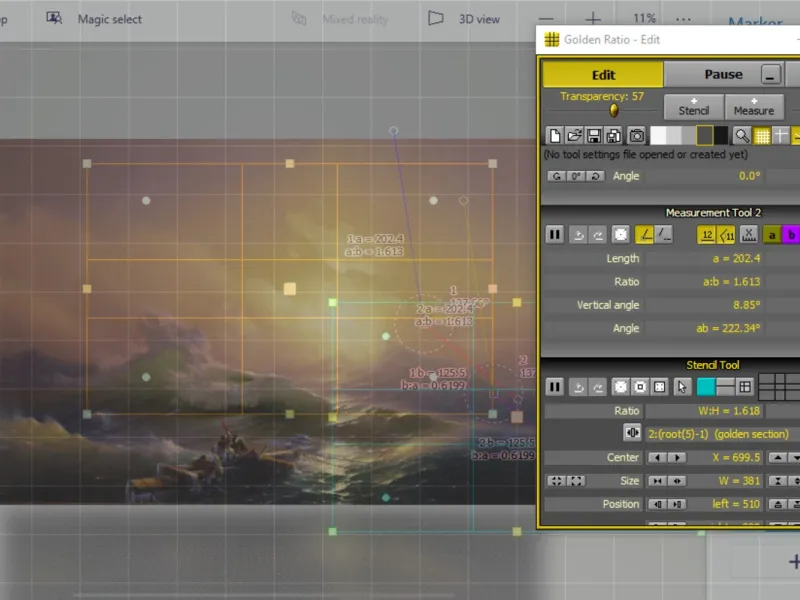Viewport: 800px width, 600px height.
Task: Move stencil center up with arrow
Action: point(778,458)
